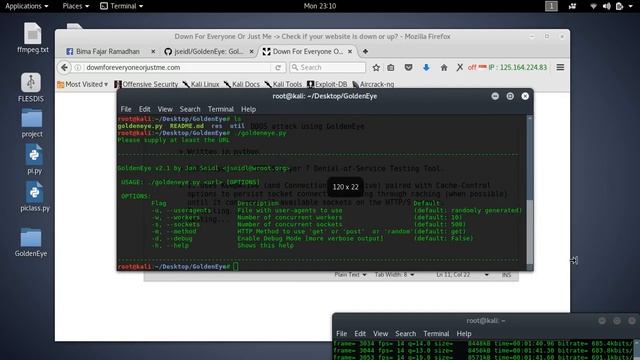Open File menu in root@kali:~ terminal
640x360 pixels.
point(341,333)
